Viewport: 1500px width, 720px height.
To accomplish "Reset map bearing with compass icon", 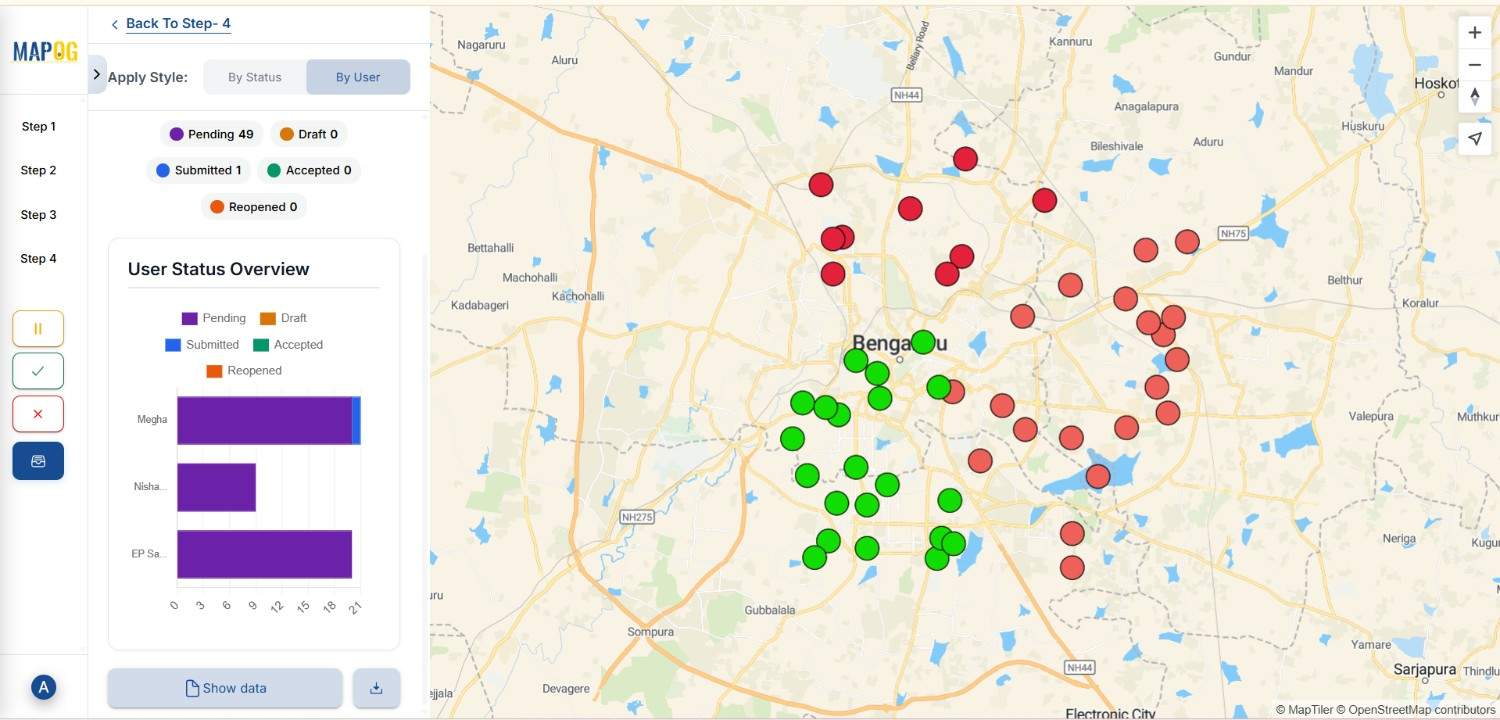I will [1474, 97].
